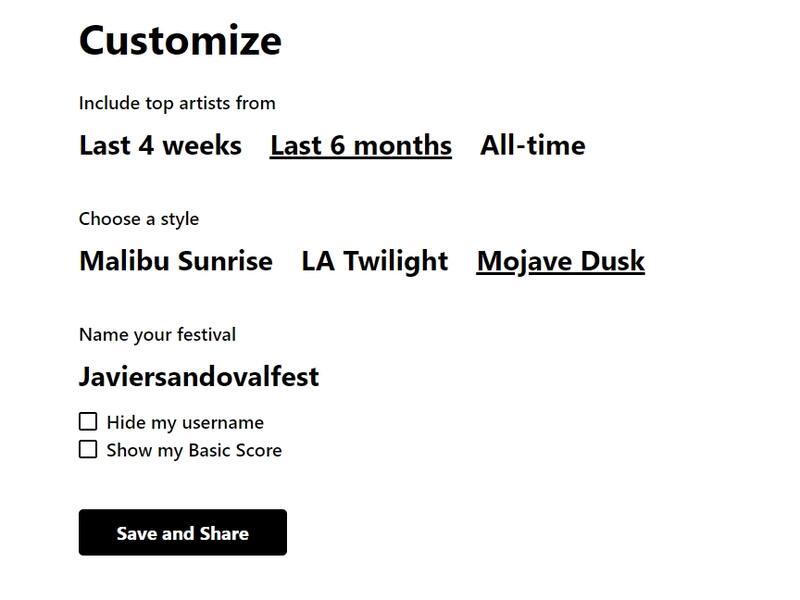Screen dimensions: 800x600
Task: Check the Hide my username box
Action: 88,422
